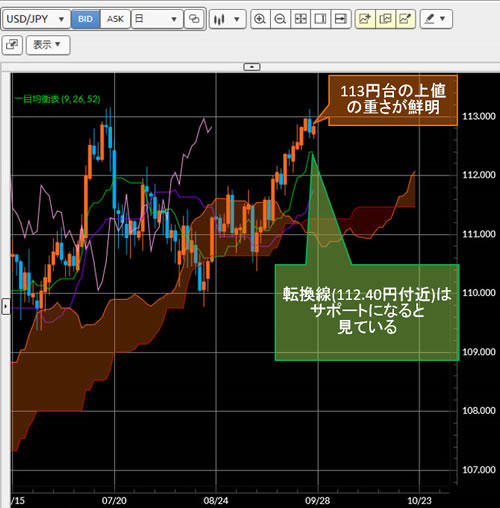Click the pop-out window icon
The width and height of the screenshot is (500, 508).
point(12,45)
